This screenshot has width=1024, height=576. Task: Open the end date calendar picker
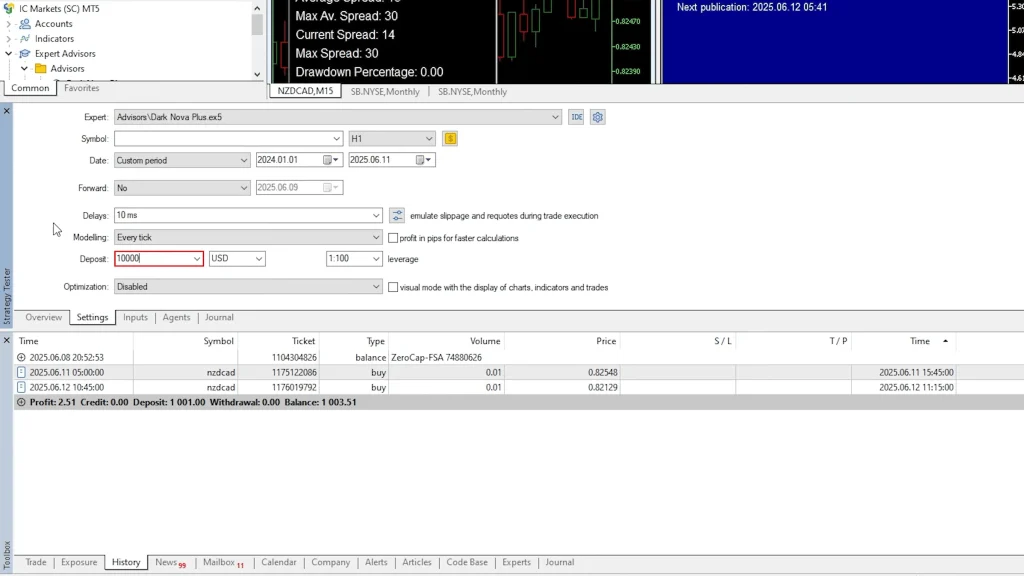click(419, 160)
